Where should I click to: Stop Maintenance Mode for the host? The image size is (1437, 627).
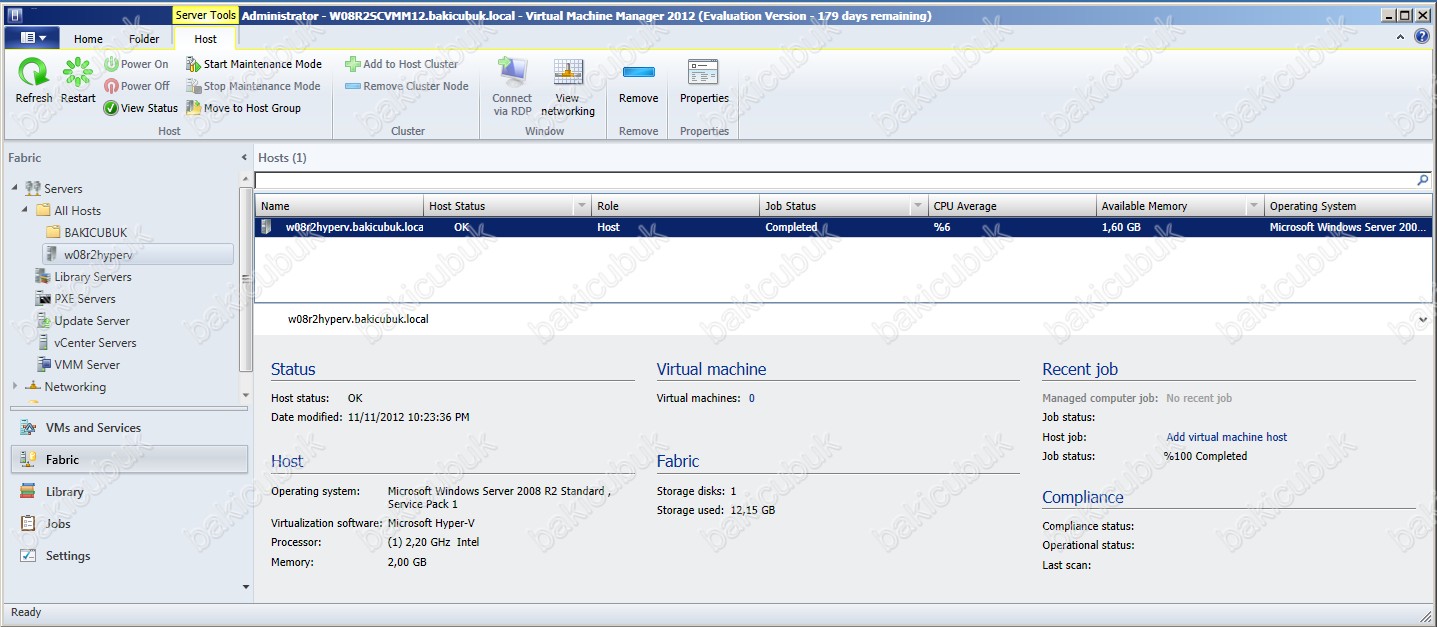coord(254,86)
